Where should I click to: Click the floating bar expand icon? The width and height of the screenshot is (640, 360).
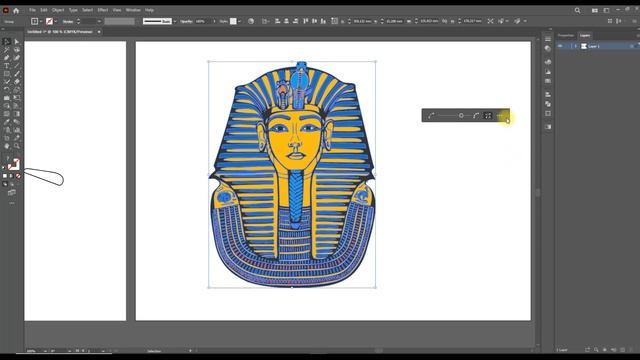coord(488,116)
